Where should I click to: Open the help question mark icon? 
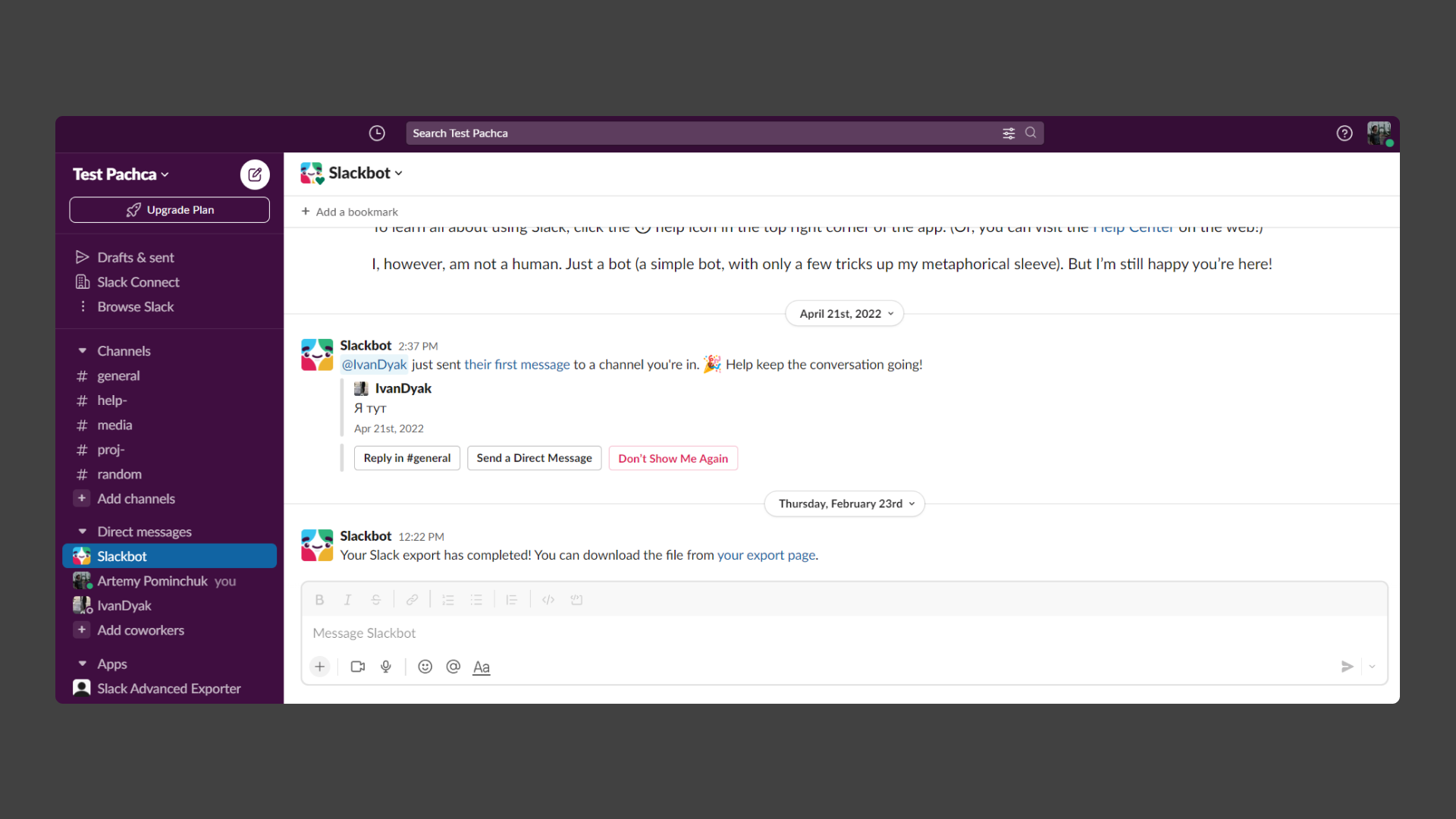(1344, 133)
